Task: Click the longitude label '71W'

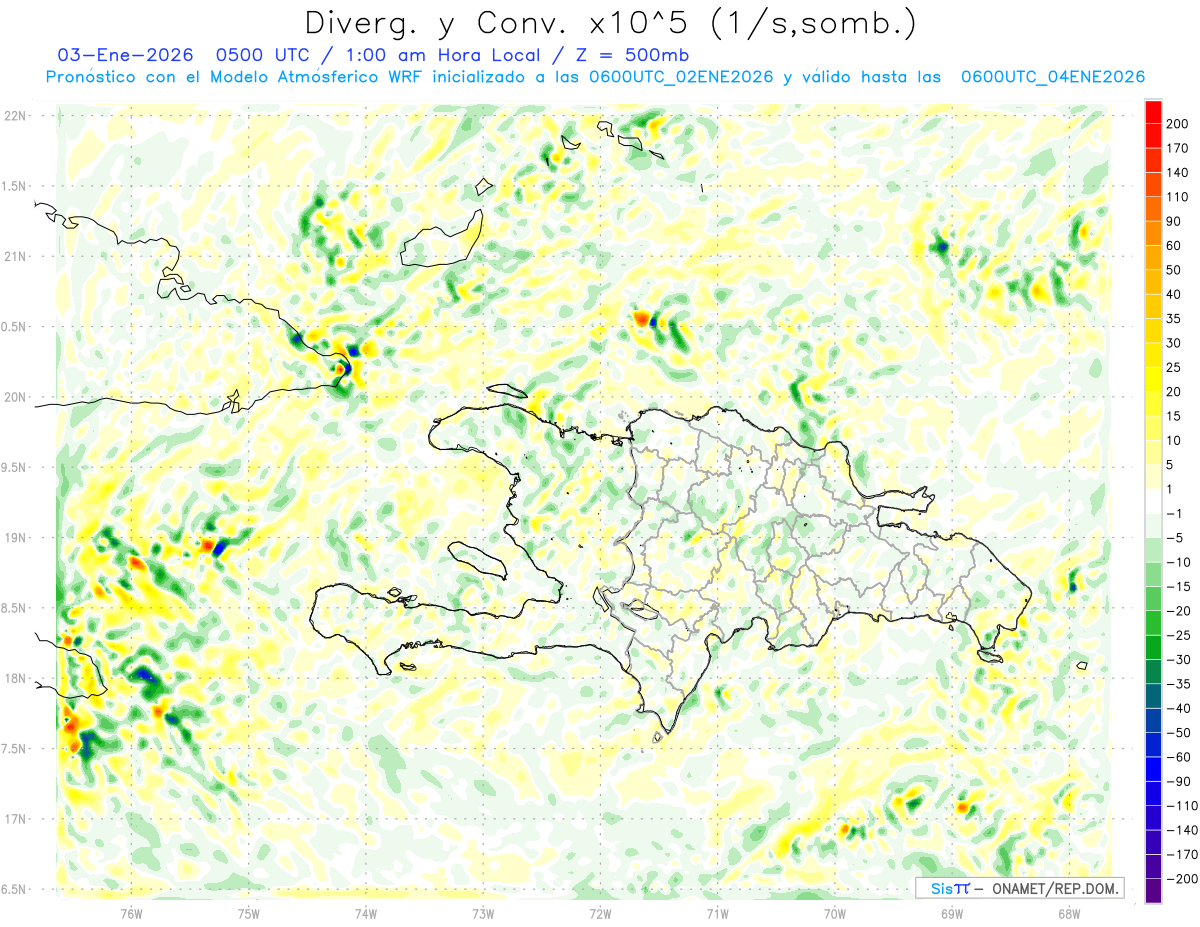Action: [717, 913]
